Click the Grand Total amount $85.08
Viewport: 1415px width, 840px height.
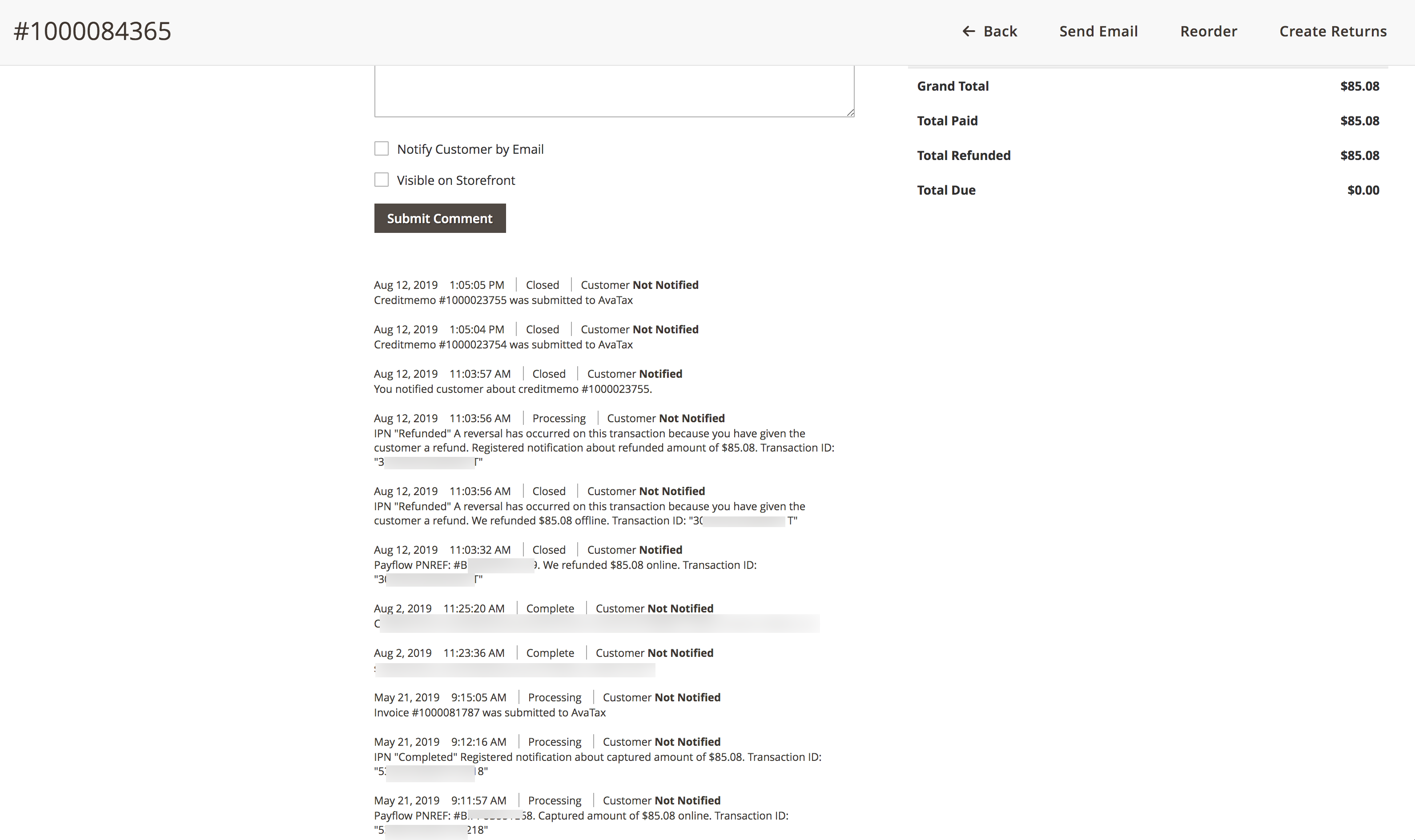(1359, 86)
